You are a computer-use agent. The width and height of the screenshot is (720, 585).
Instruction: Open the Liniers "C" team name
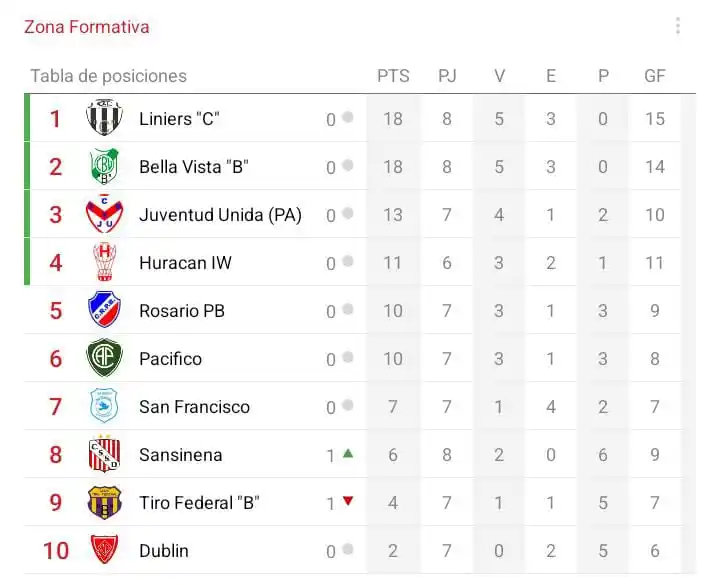pyautogui.click(x=180, y=119)
